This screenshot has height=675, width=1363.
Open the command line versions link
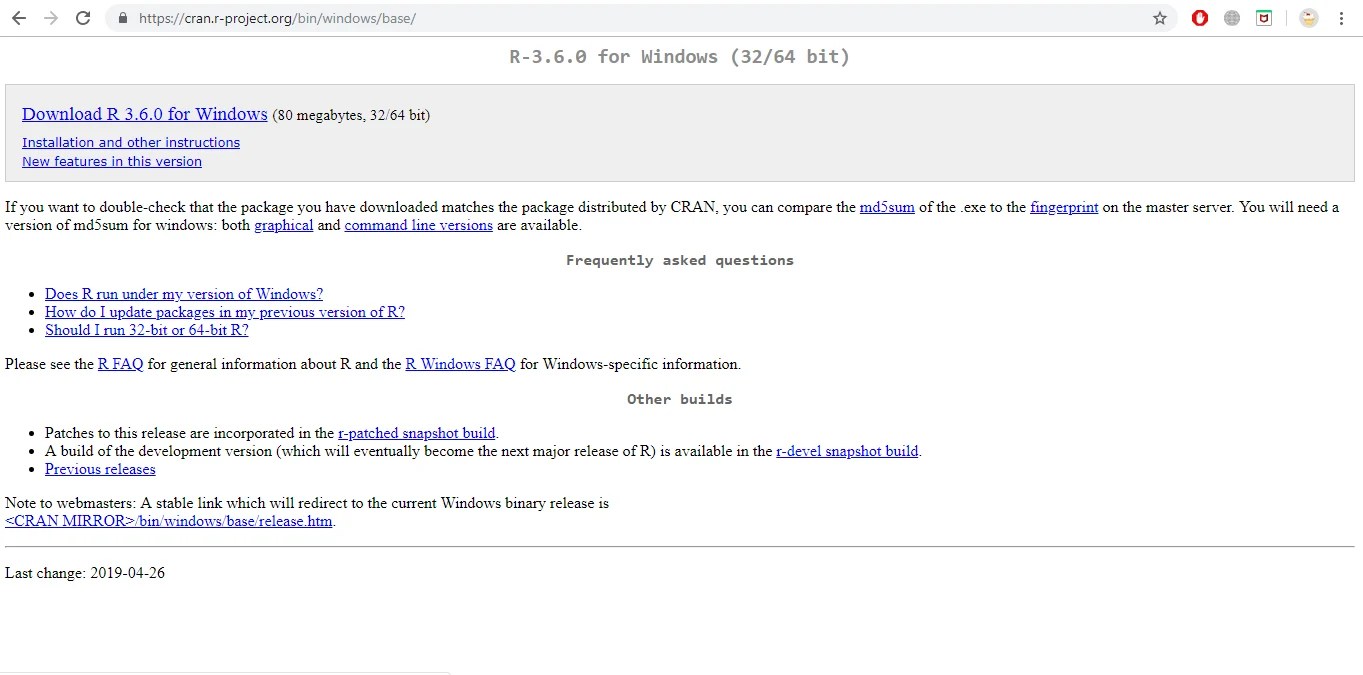coord(418,225)
